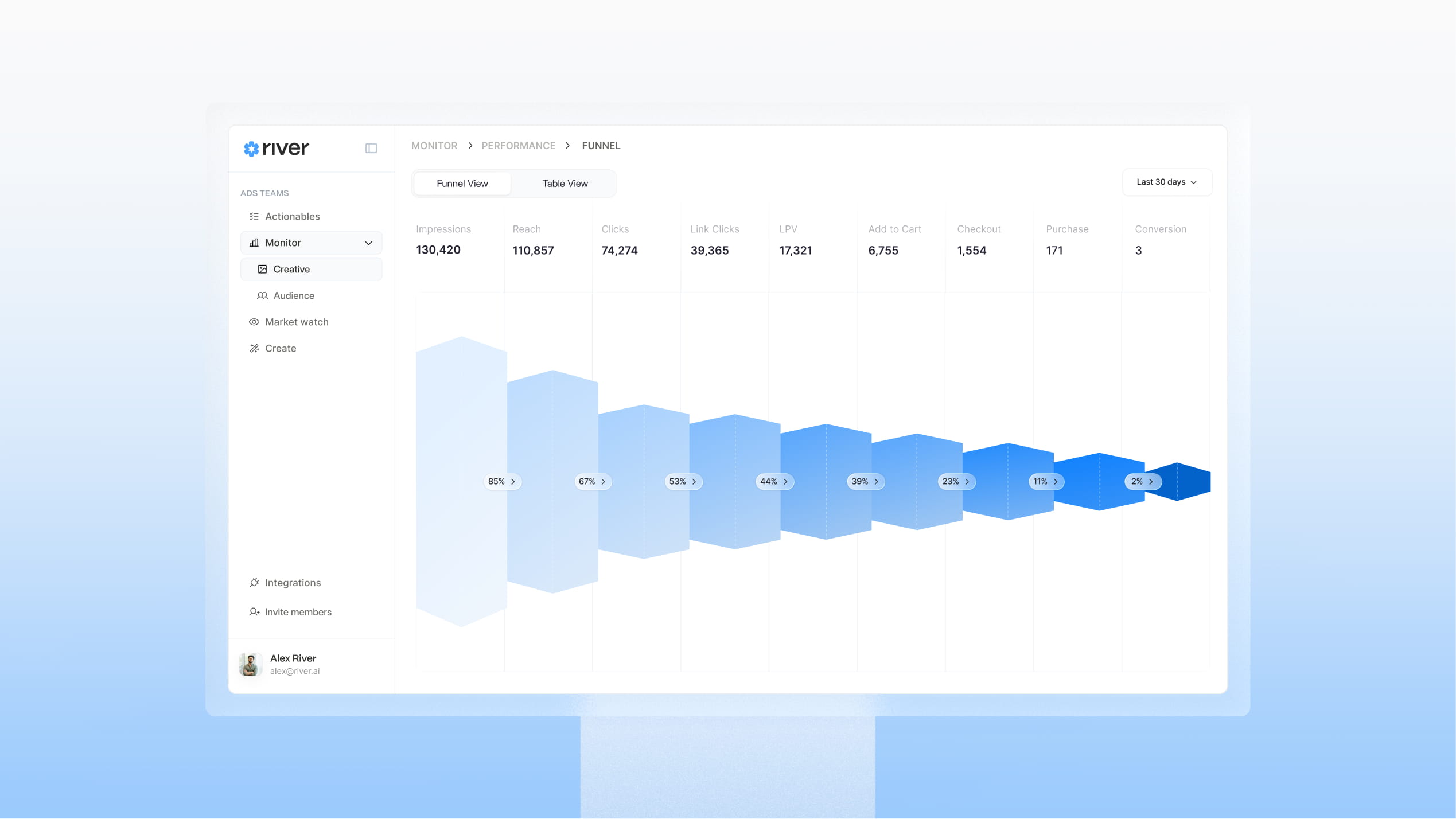Click the Create magic wand icon
Viewport: 1456px width, 819px height.
click(x=254, y=348)
